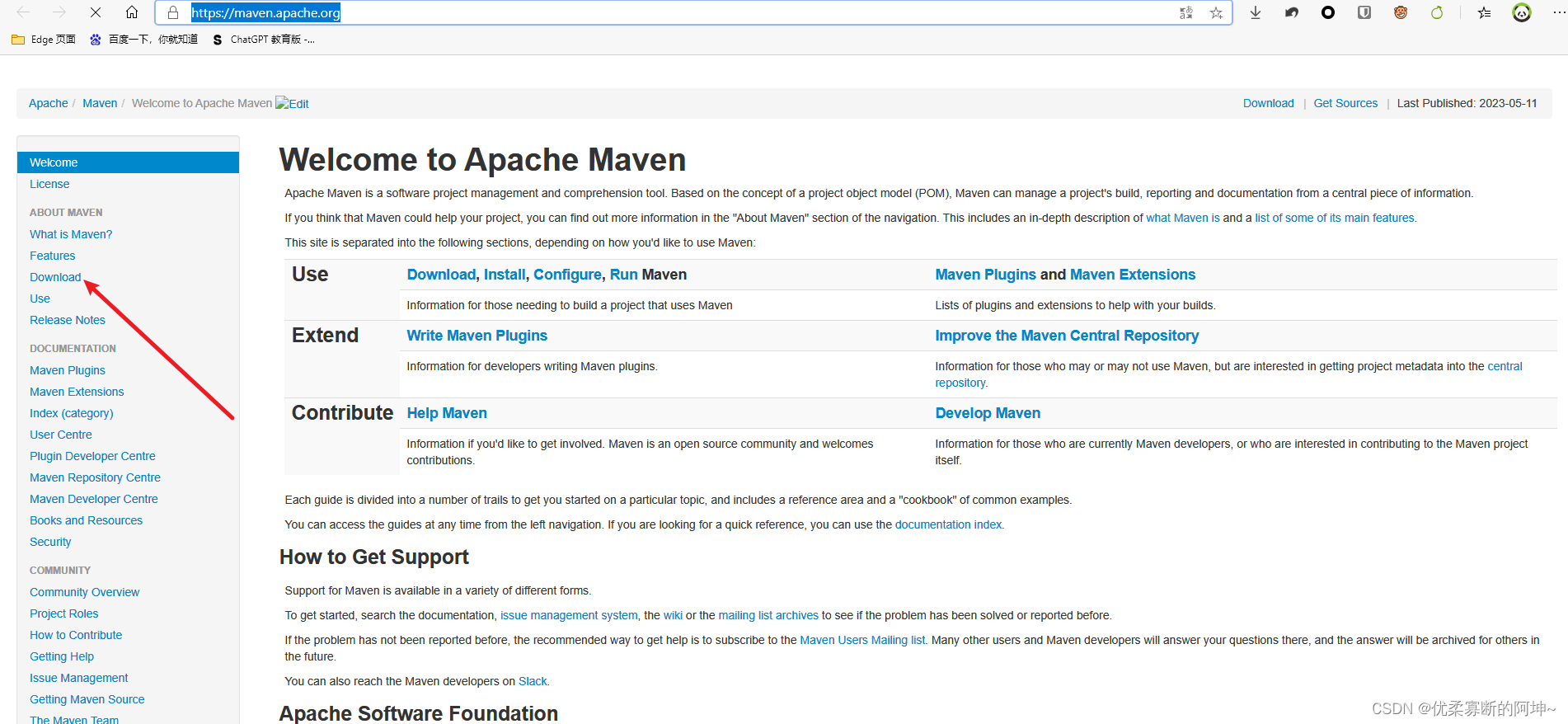Open the Slack link

pos(533,681)
